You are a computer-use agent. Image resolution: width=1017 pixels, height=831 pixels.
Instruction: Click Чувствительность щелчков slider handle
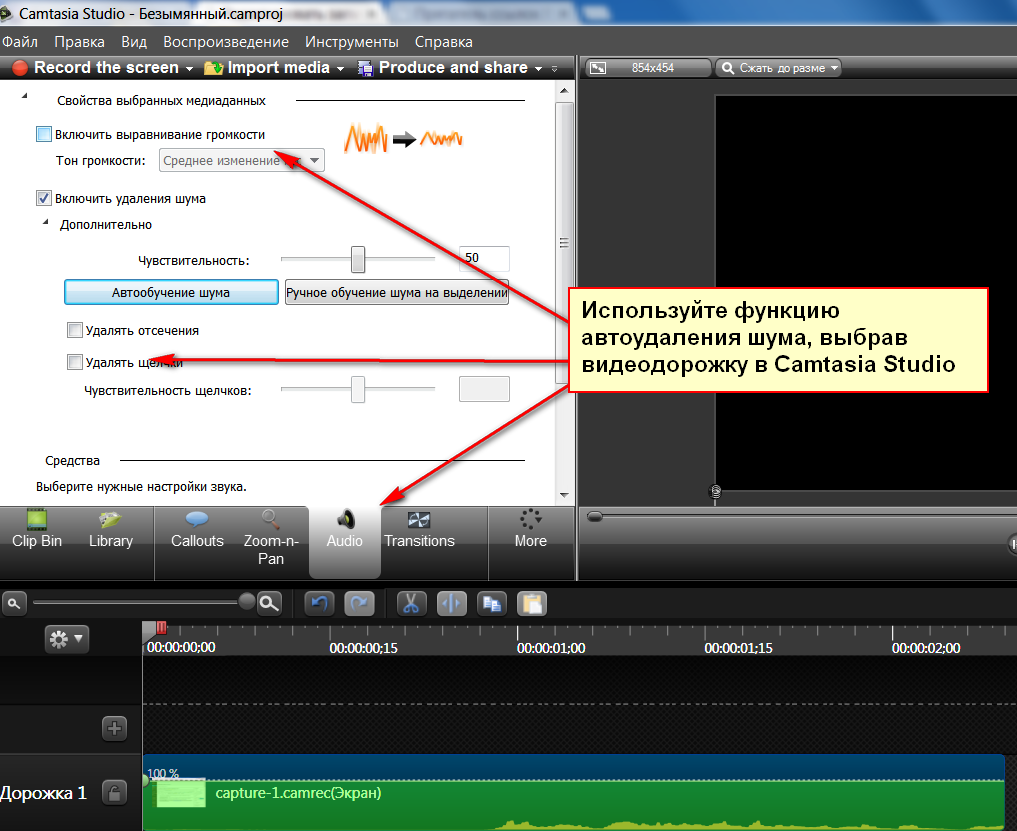click(357, 389)
